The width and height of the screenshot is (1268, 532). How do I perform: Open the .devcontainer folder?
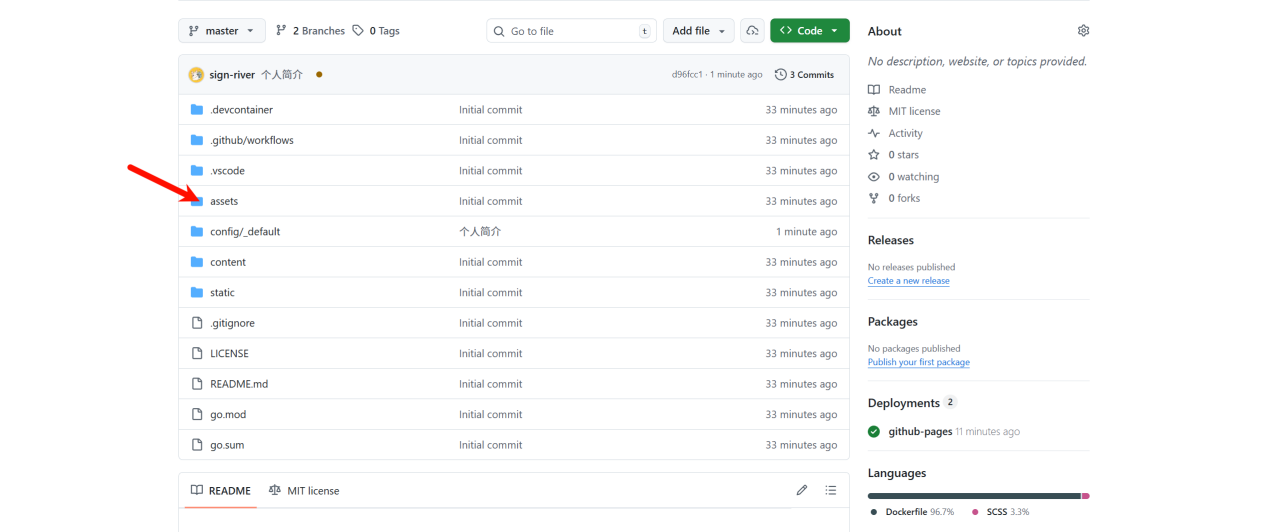(241, 110)
